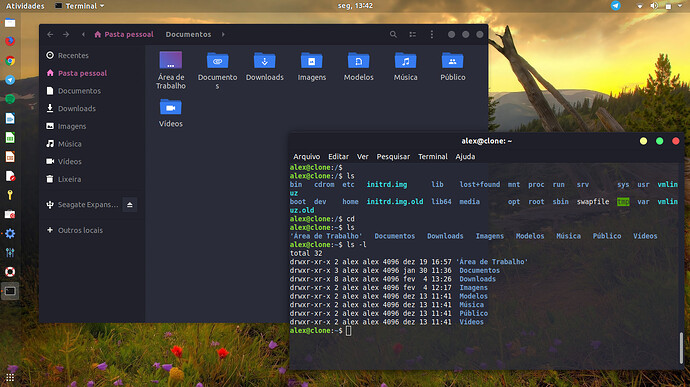Show applications grid at dock bottom
The height and width of the screenshot is (387, 690).
pos(10,378)
